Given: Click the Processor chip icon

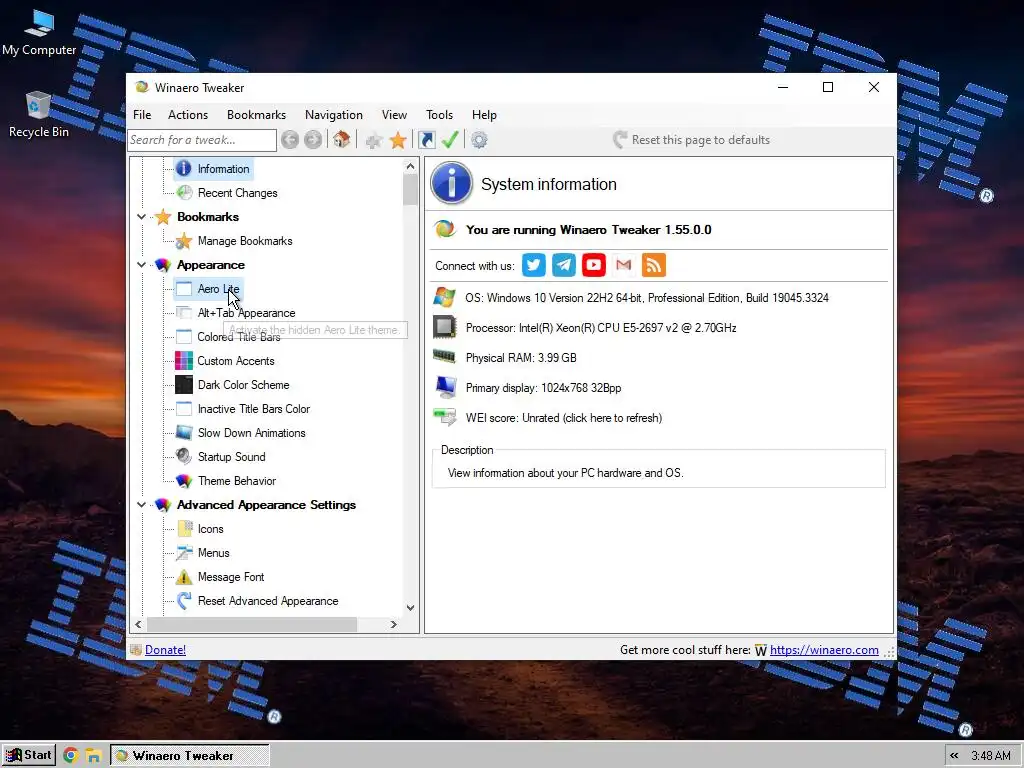Looking at the screenshot, I should point(445,327).
